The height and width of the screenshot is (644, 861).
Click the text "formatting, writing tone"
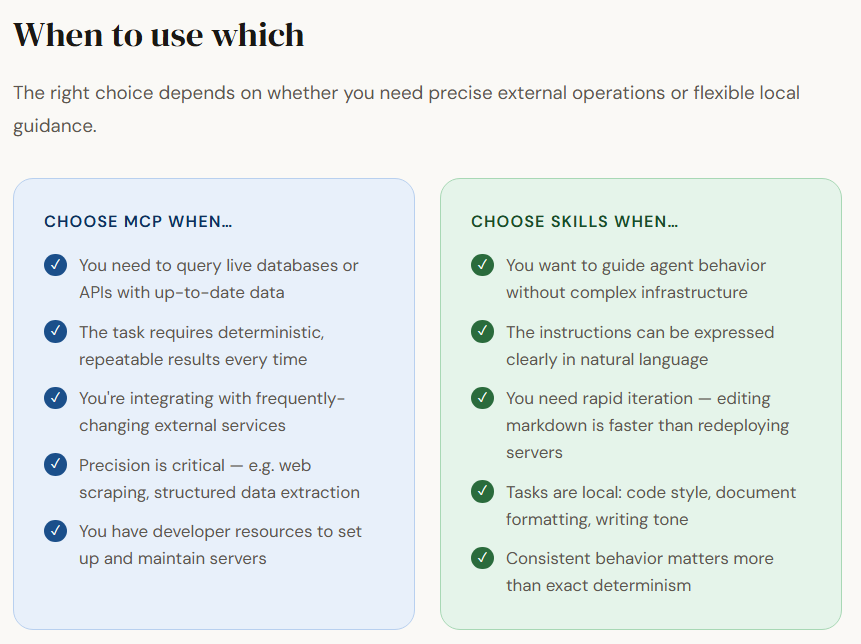pyautogui.click(x=597, y=519)
